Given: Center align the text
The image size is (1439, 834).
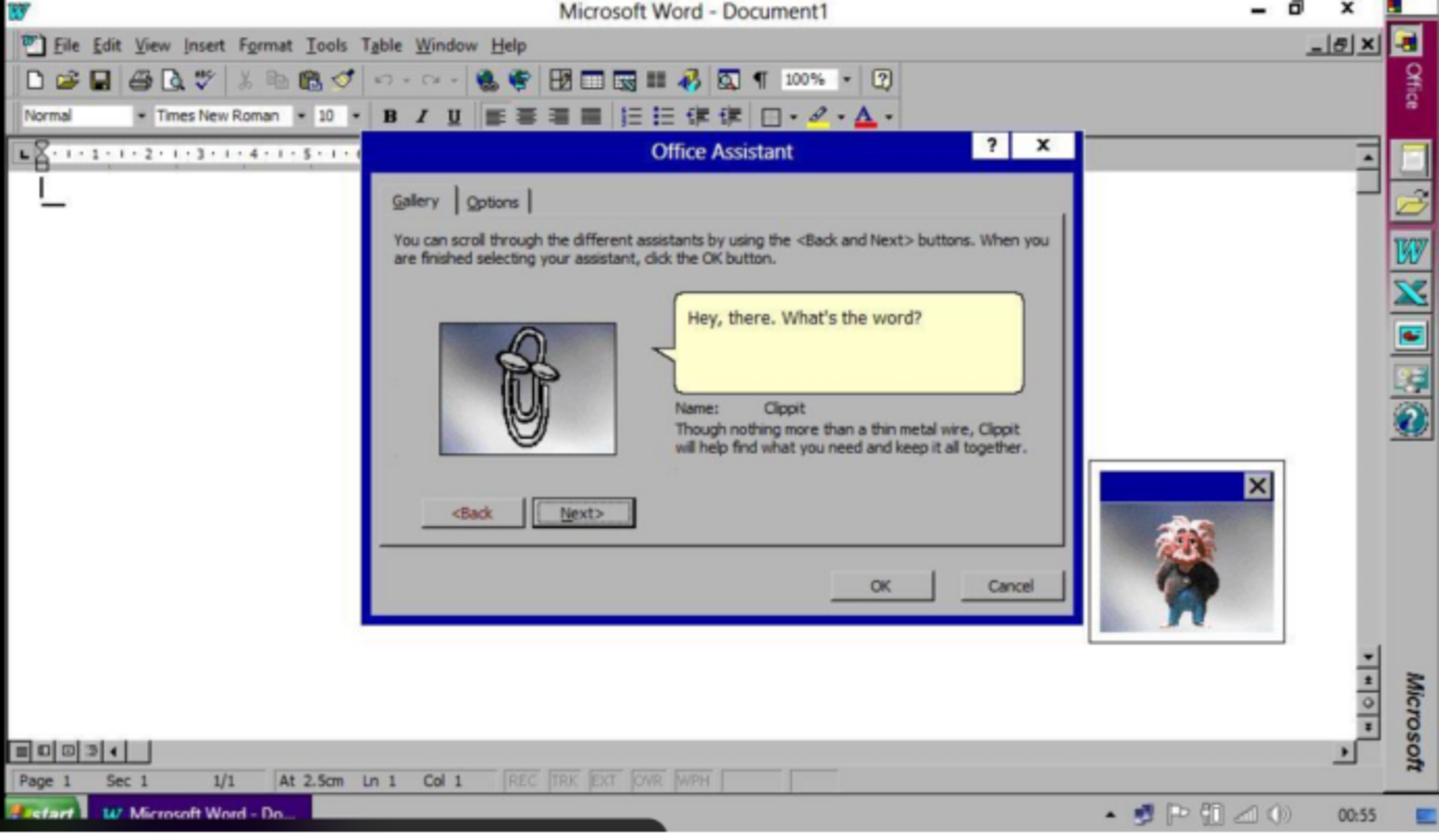Looking at the screenshot, I should [527, 117].
